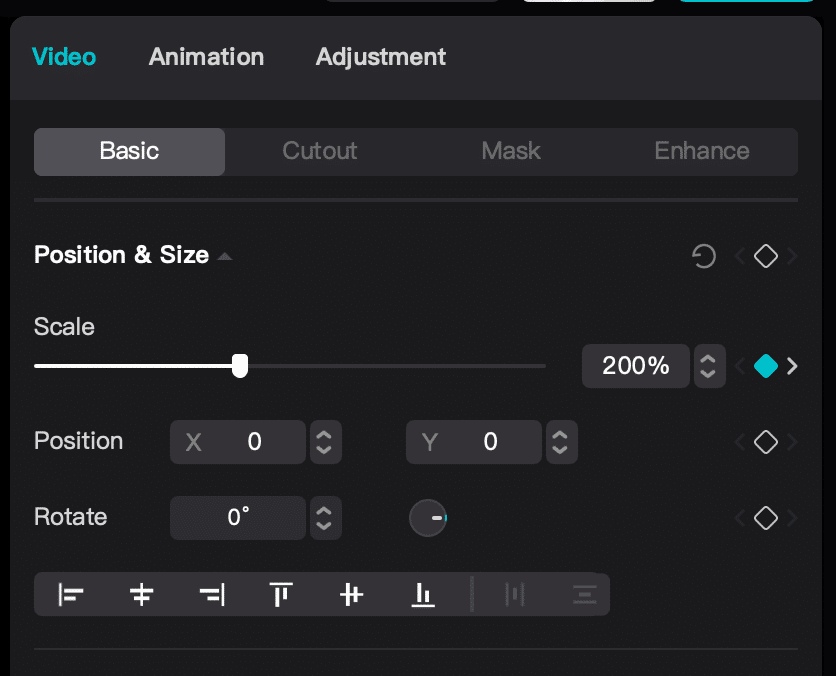Align clip to horizontal center
This screenshot has height=676, width=836.
click(x=141, y=594)
